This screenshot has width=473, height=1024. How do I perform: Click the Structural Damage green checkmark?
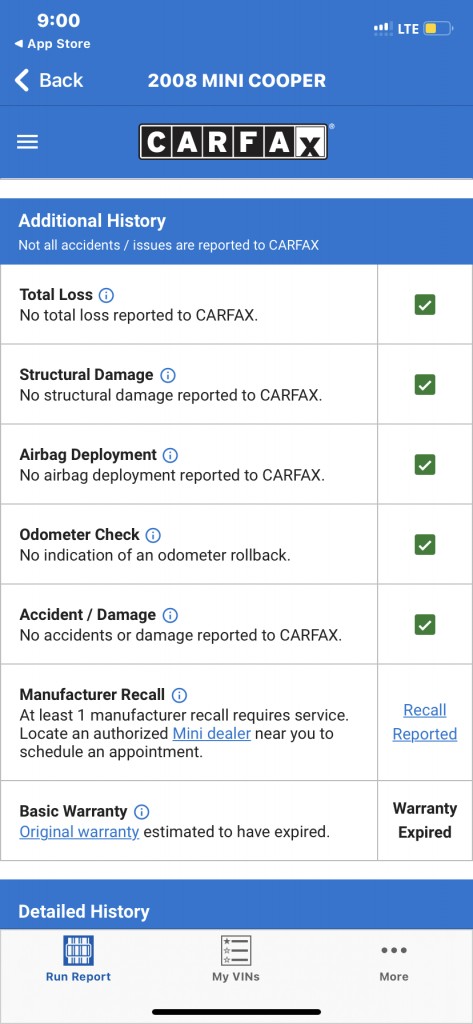[x=425, y=385]
